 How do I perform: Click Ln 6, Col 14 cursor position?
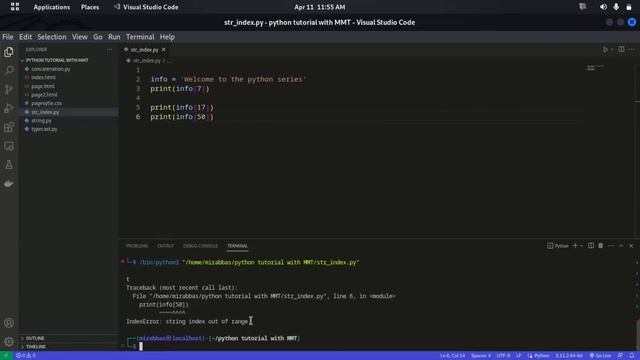click(x=452, y=356)
